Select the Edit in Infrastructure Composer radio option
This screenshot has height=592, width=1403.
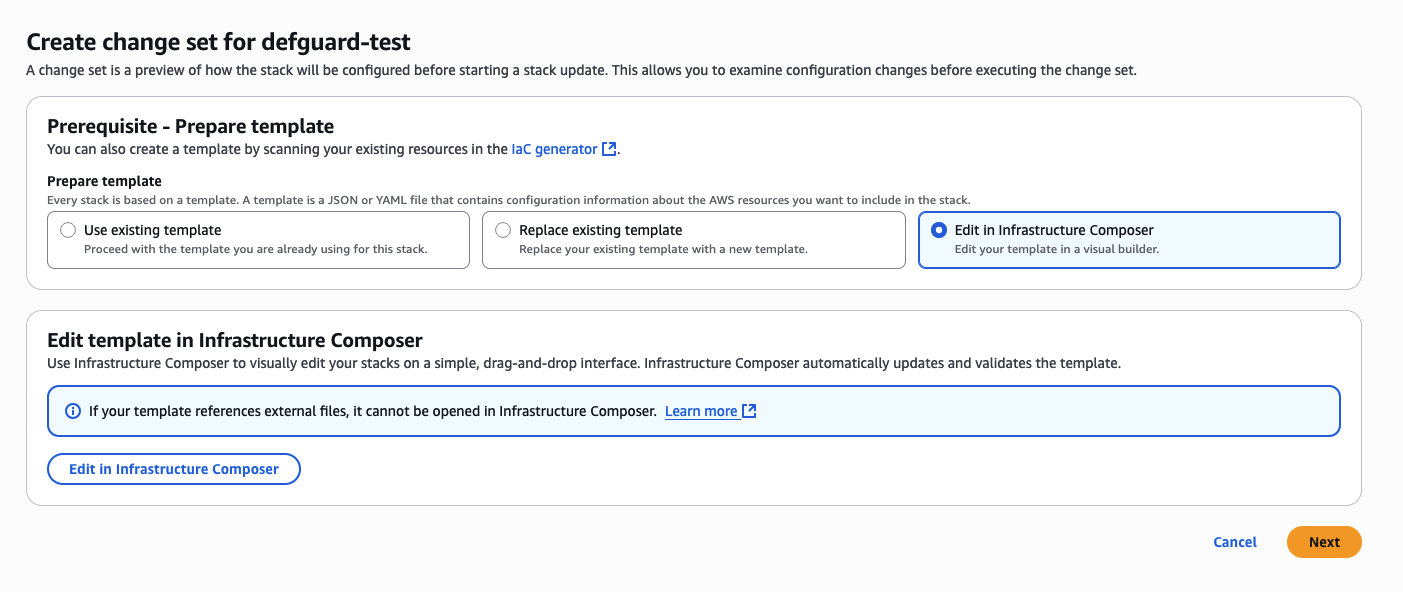click(x=938, y=230)
